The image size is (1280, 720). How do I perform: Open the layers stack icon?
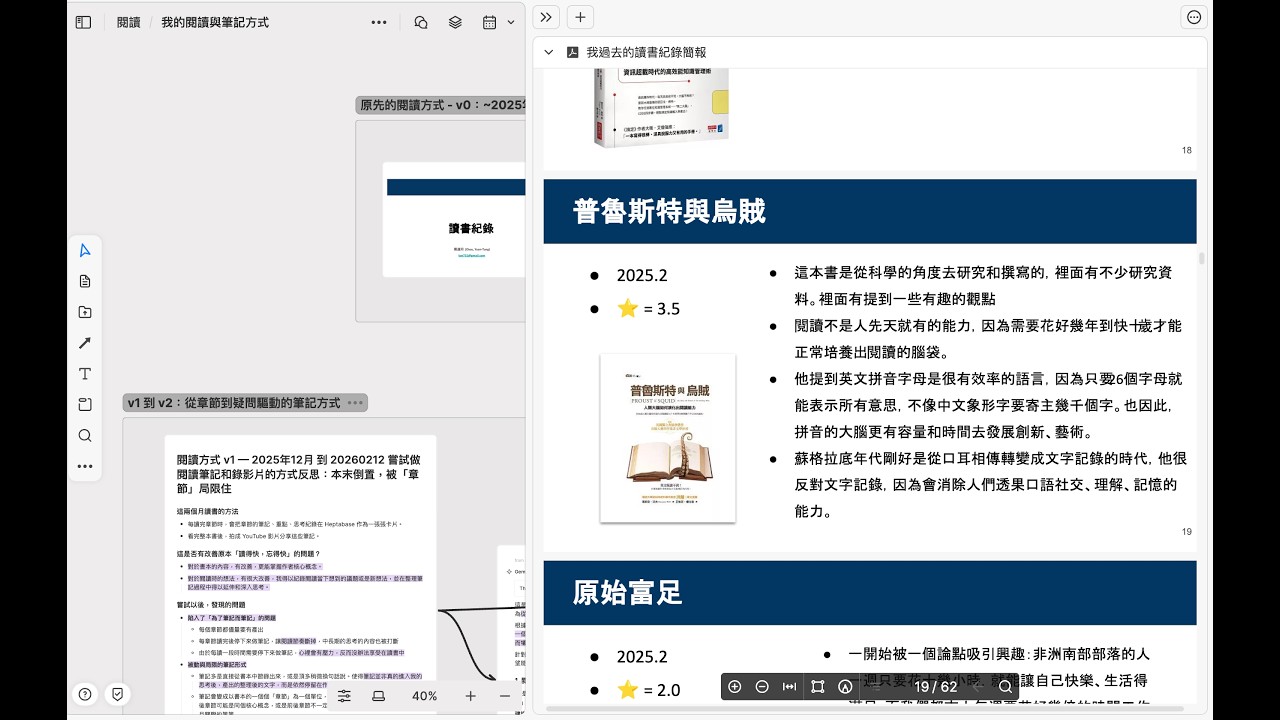pyautogui.click(x=455, y=22)
